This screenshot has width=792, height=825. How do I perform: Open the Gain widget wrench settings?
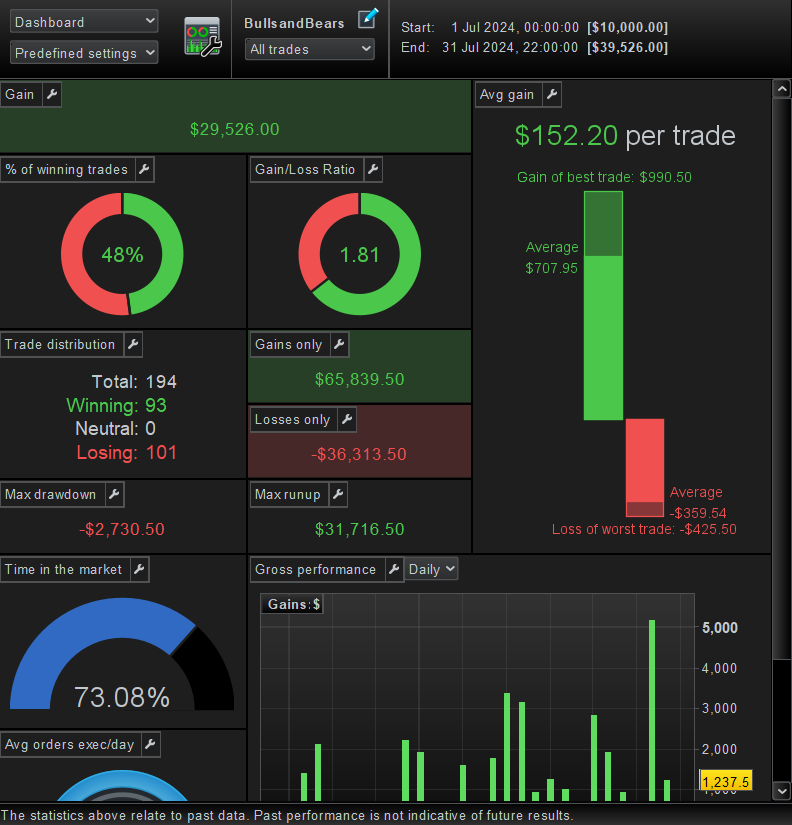pyautogui.click(x=52, y=95)
